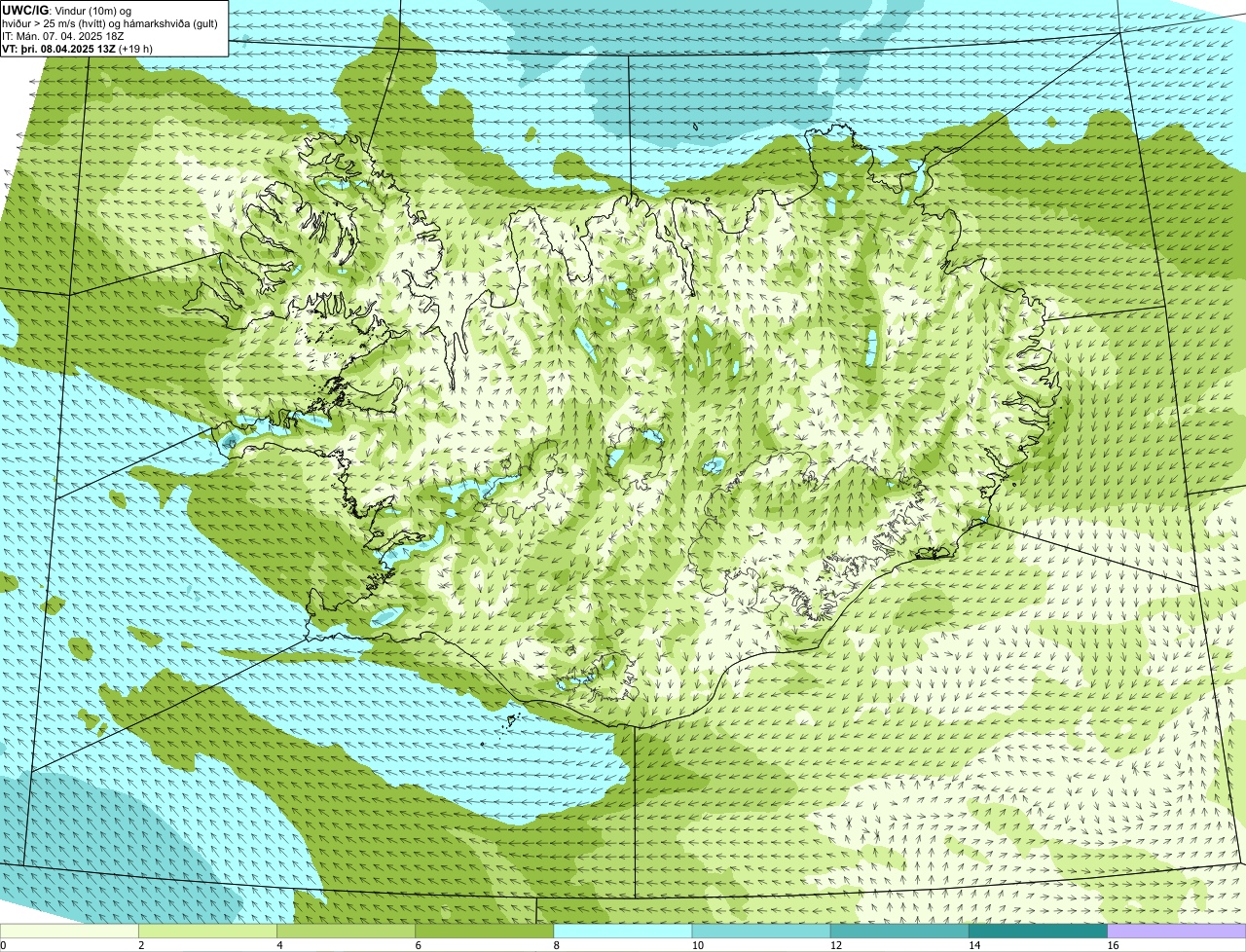Click the legend label "10"
The width and height of the screenshot is (1246, 952).
[697, 945]
